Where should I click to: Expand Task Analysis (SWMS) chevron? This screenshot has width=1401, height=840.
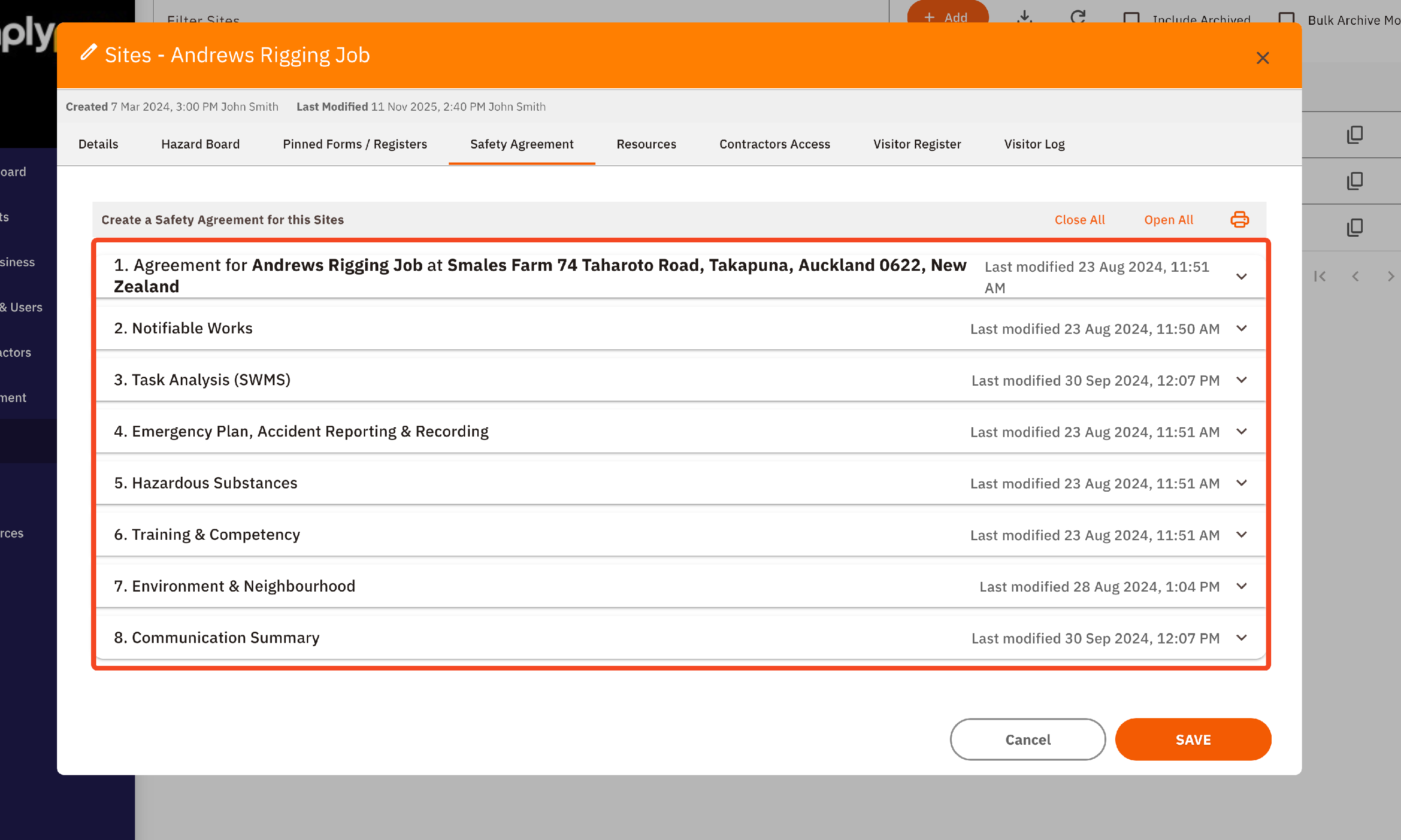coord(1241,380)
